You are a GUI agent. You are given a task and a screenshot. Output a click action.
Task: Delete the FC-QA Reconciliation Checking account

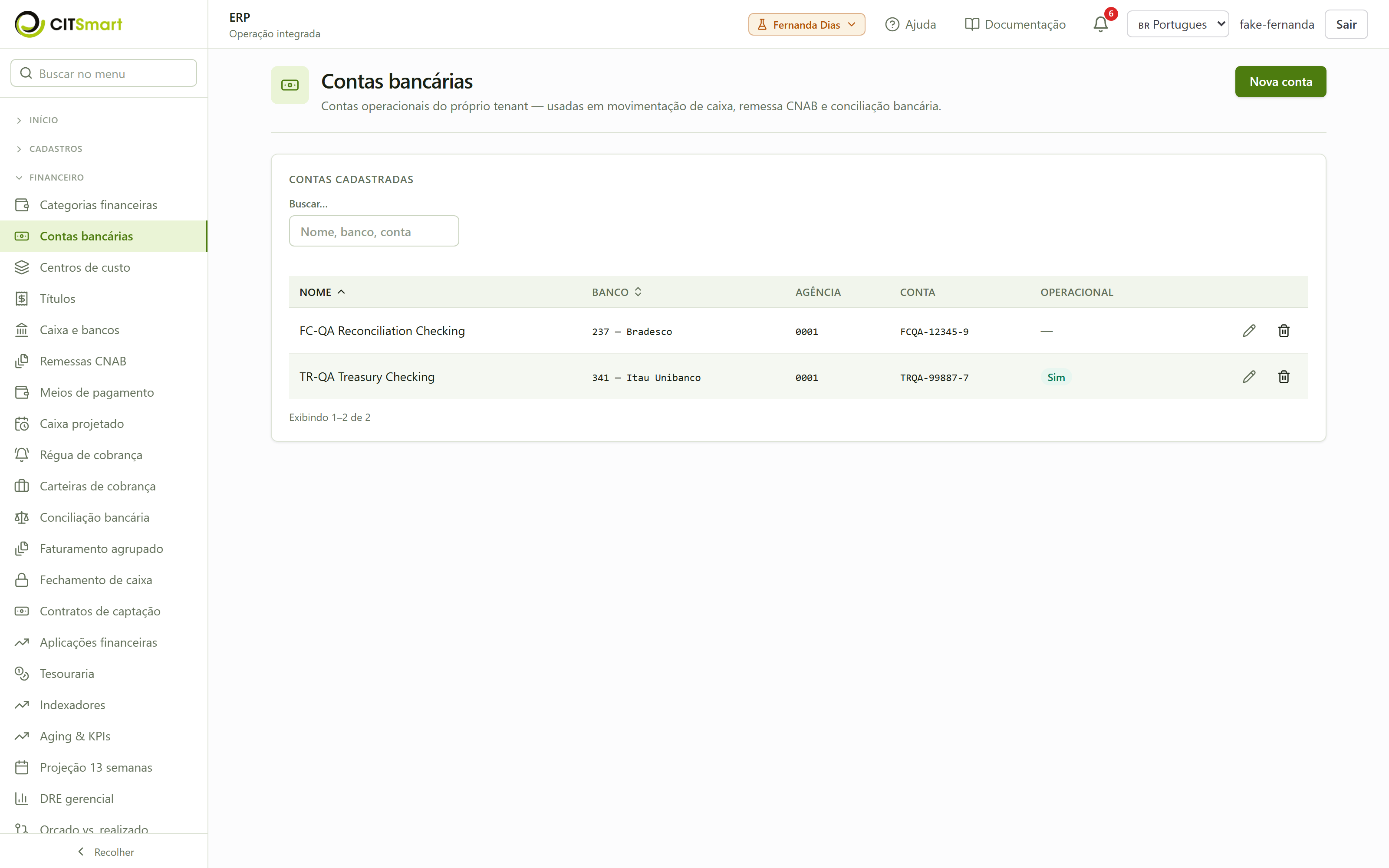[1284, 331]
